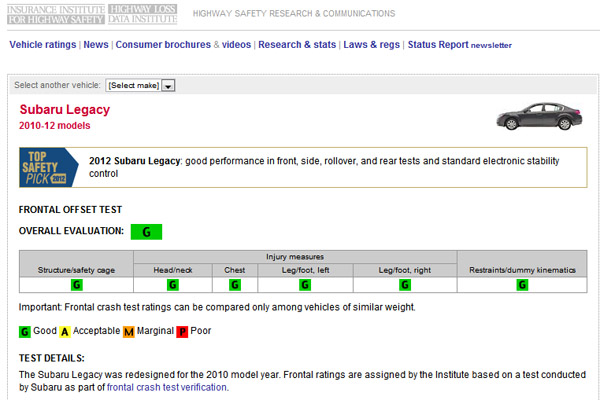Image resolution: width=600 pixels, height=400 pixels.
Task: Click the Chest G rating icon
Action: point(234,285)
